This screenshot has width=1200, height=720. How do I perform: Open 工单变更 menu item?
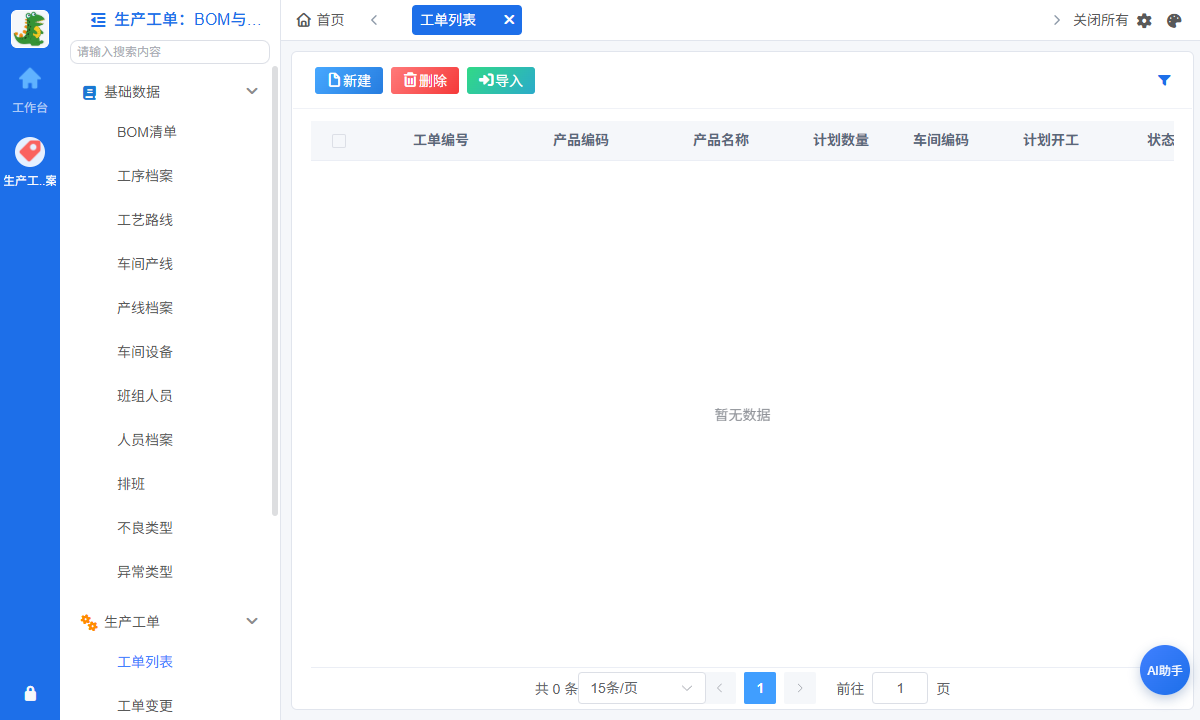click(x=145, y=706)
